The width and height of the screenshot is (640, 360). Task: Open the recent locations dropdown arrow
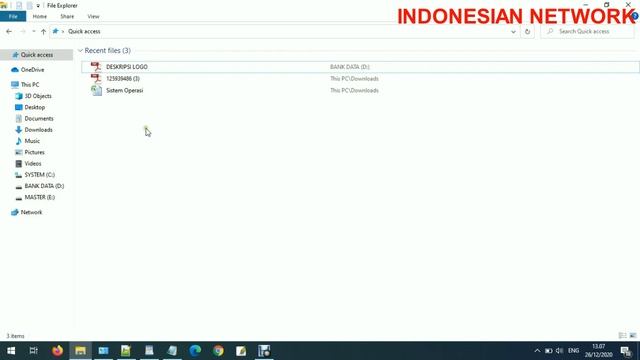33,31
